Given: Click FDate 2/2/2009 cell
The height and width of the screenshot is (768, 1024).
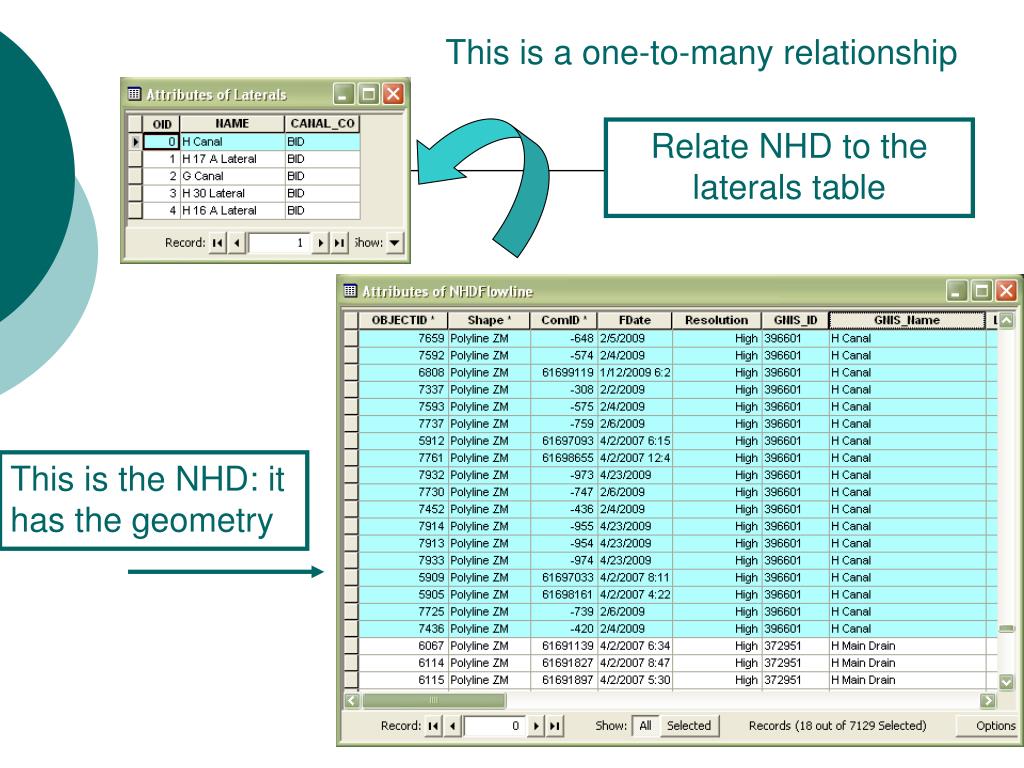Looking at the screenshot, I should tap(635, 389).
